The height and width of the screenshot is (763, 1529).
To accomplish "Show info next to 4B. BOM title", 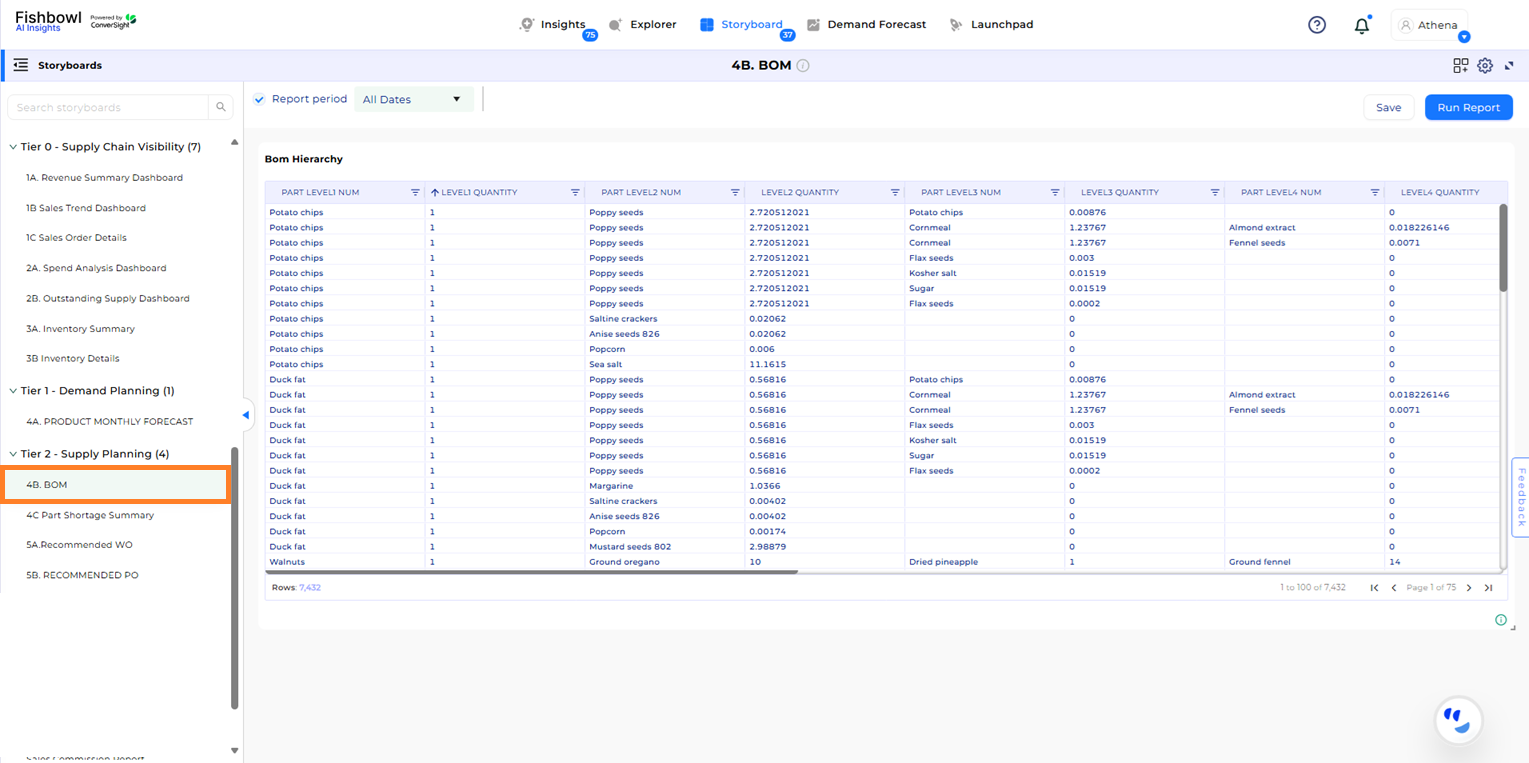I will pos(803,66).
